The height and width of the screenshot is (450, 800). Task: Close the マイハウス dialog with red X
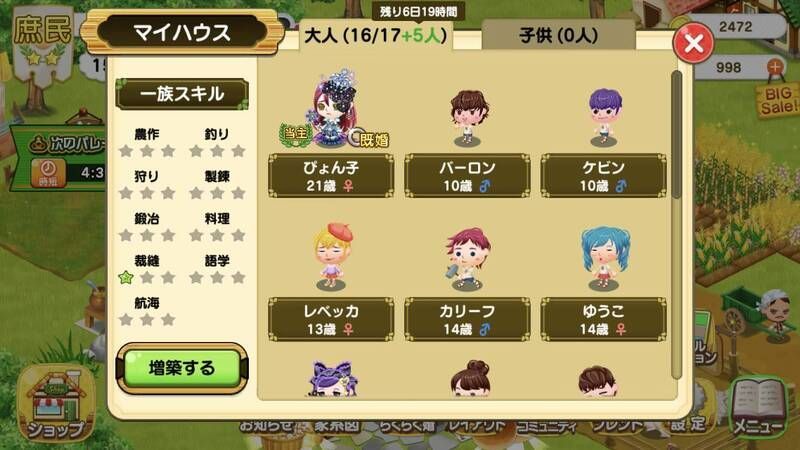point(693,43)
